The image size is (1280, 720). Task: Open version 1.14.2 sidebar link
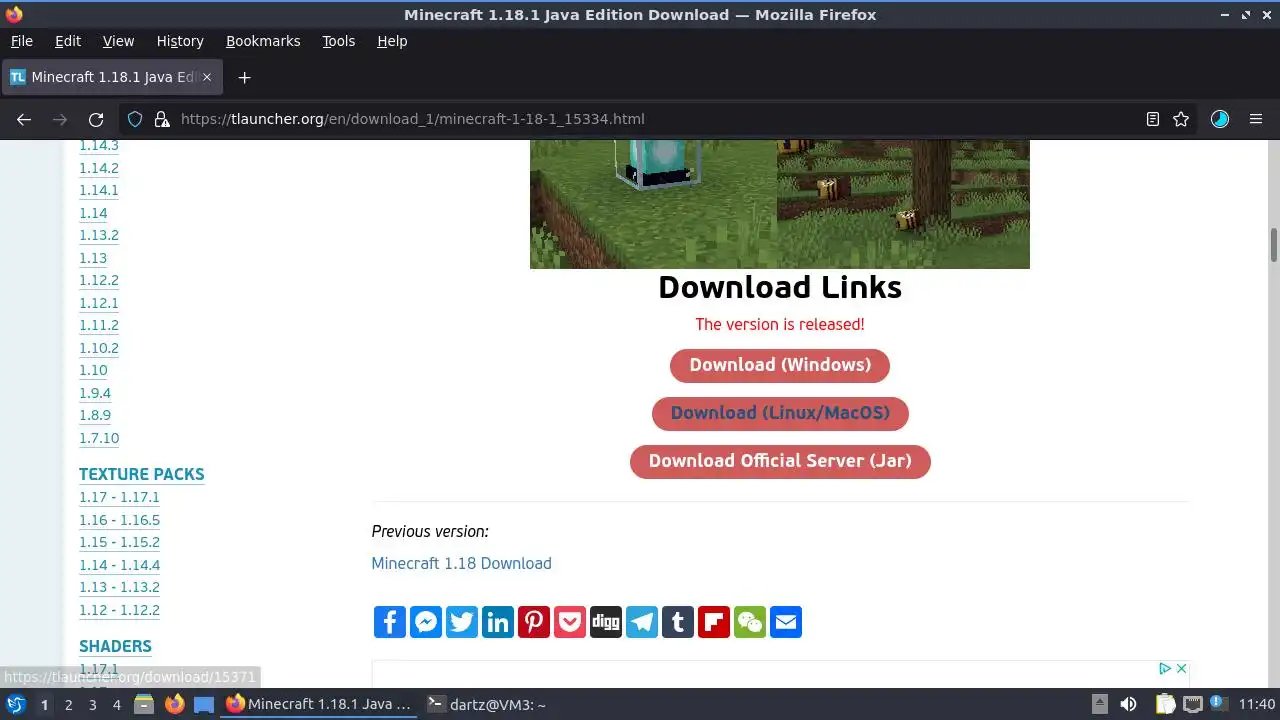[x=99, y=168]
